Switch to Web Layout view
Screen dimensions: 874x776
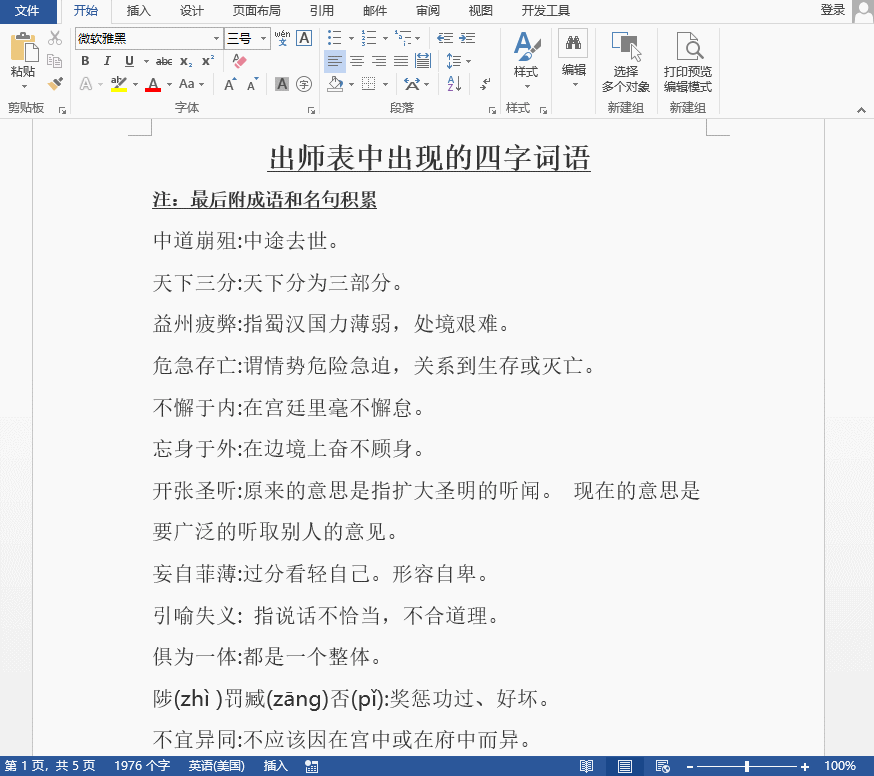(x=663, y=767)
